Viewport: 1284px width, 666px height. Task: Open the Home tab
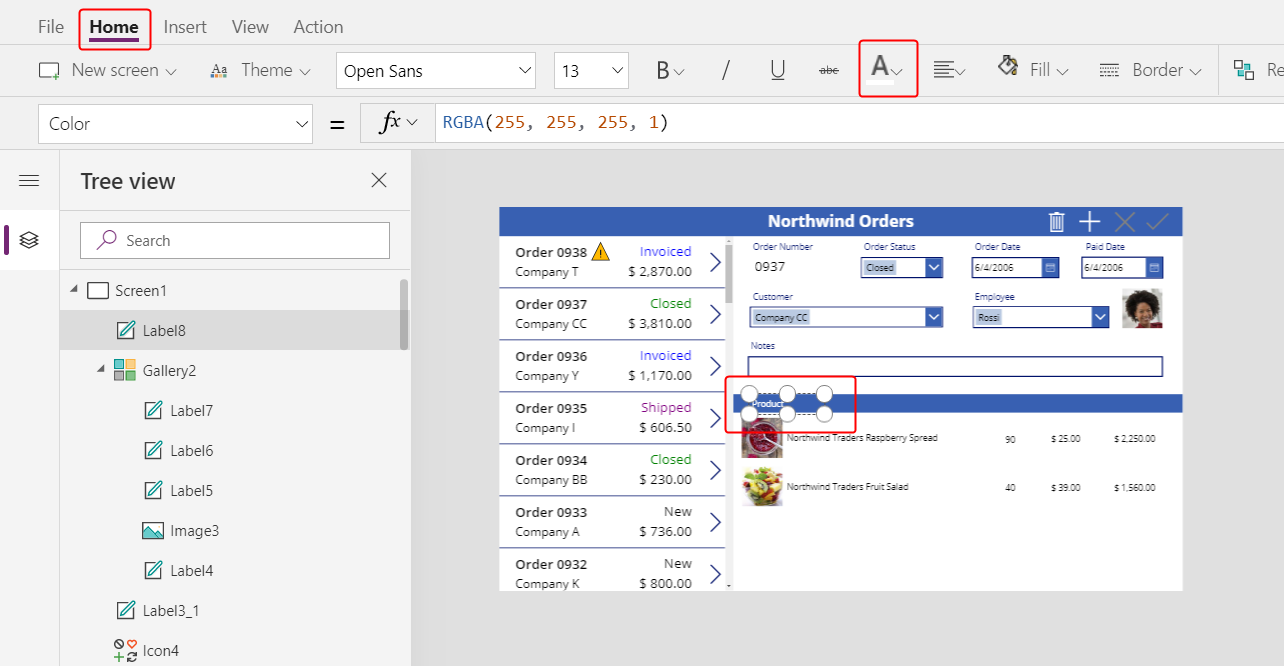click(114, 27)
